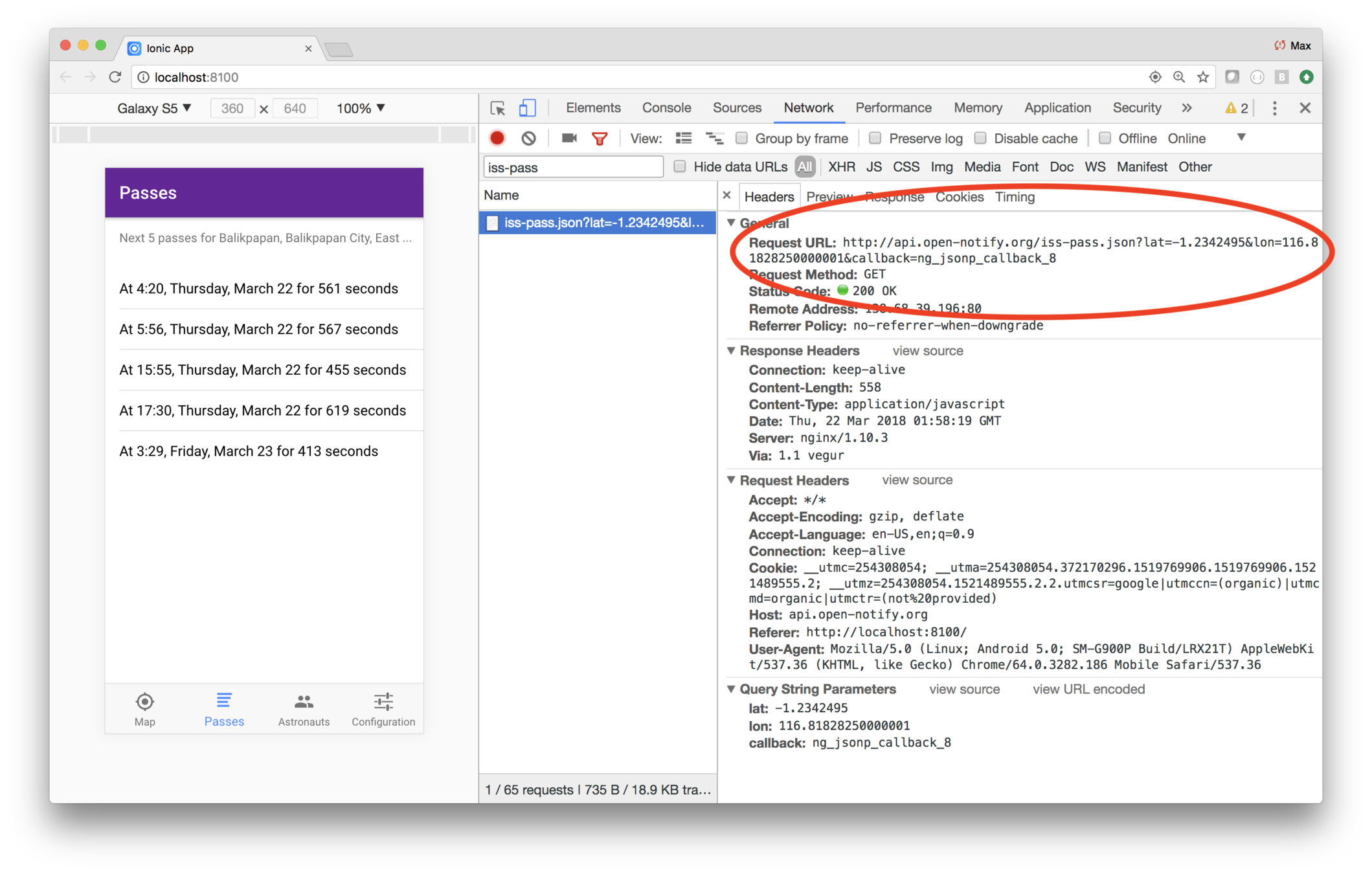This screenshot has height=874, width=1372.
Task: Click the red filter funnel icon
Action: [x=600, y=139]
